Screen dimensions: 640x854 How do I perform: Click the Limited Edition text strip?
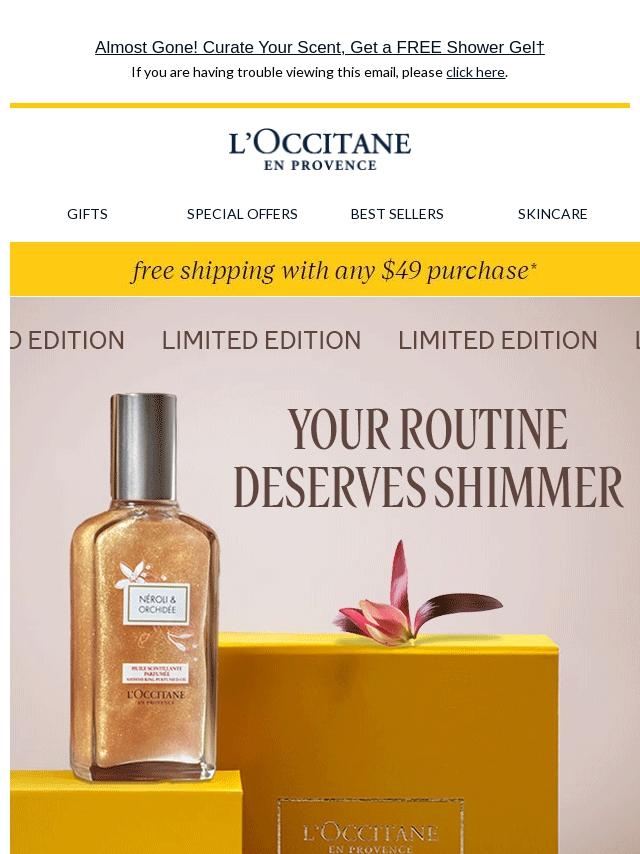pos(325,340)
